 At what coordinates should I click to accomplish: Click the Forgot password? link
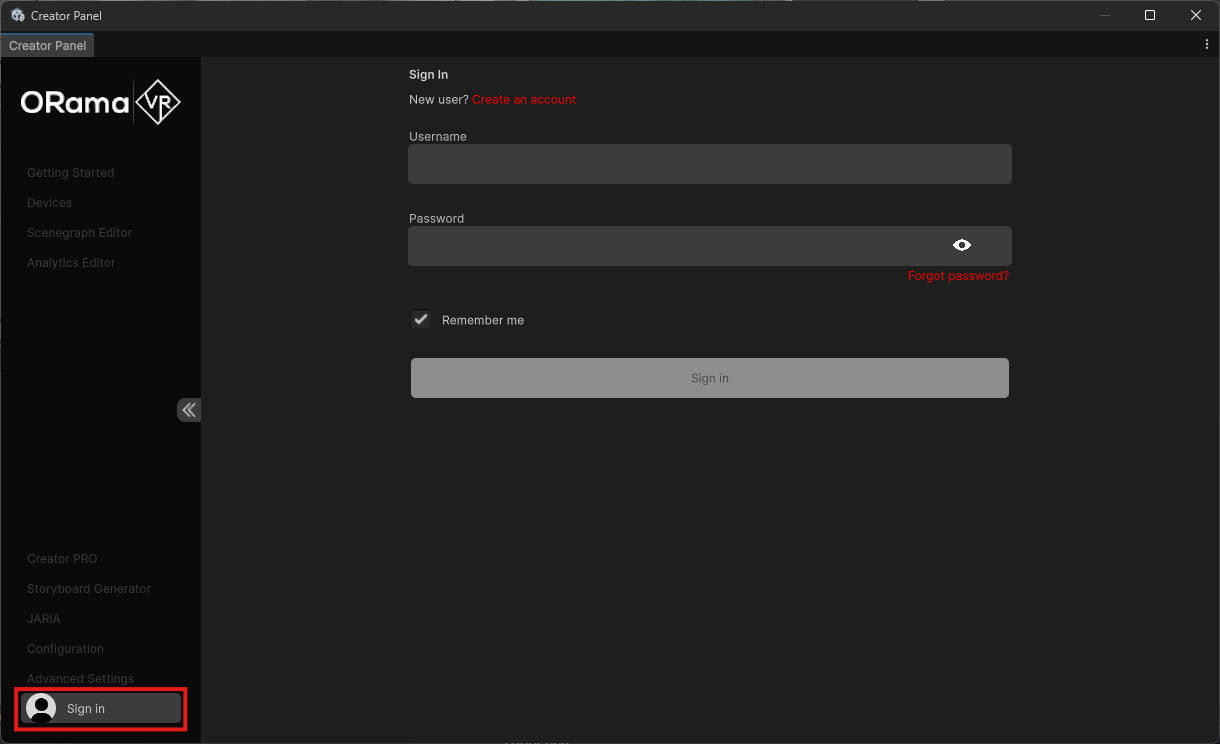(x=958, y=276)
